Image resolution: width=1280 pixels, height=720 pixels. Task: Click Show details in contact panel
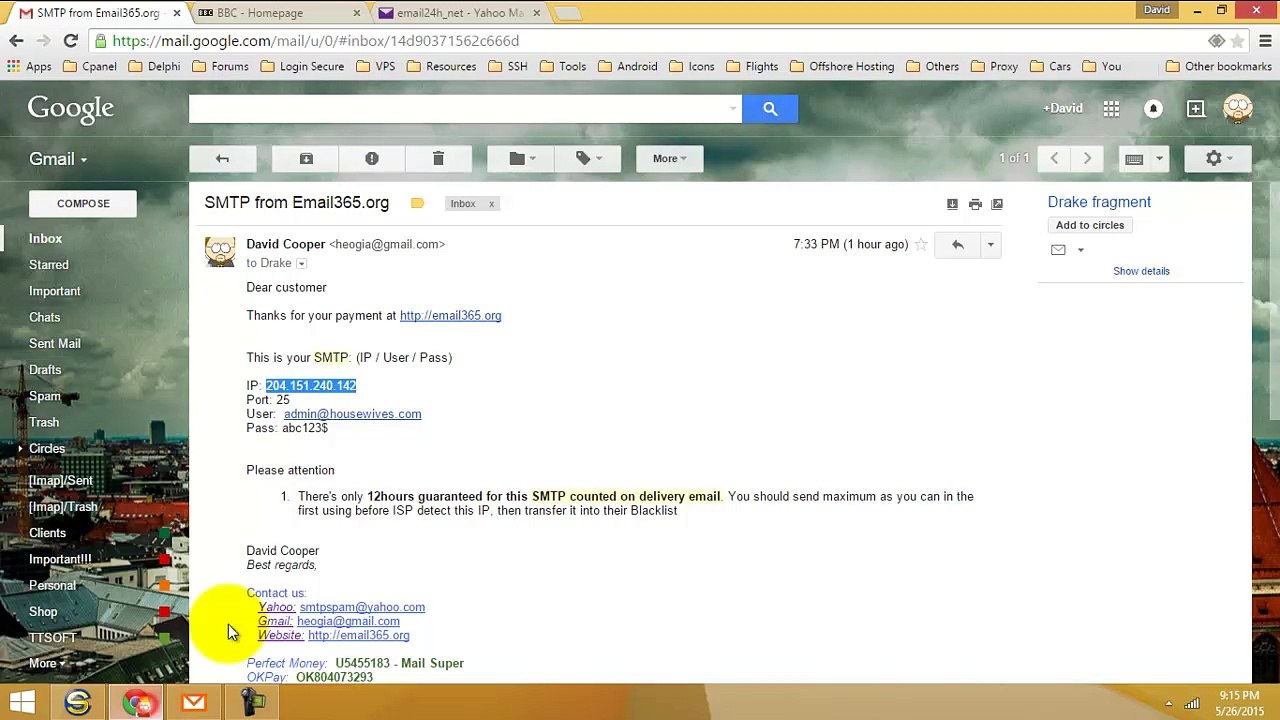pos(1141,271)
